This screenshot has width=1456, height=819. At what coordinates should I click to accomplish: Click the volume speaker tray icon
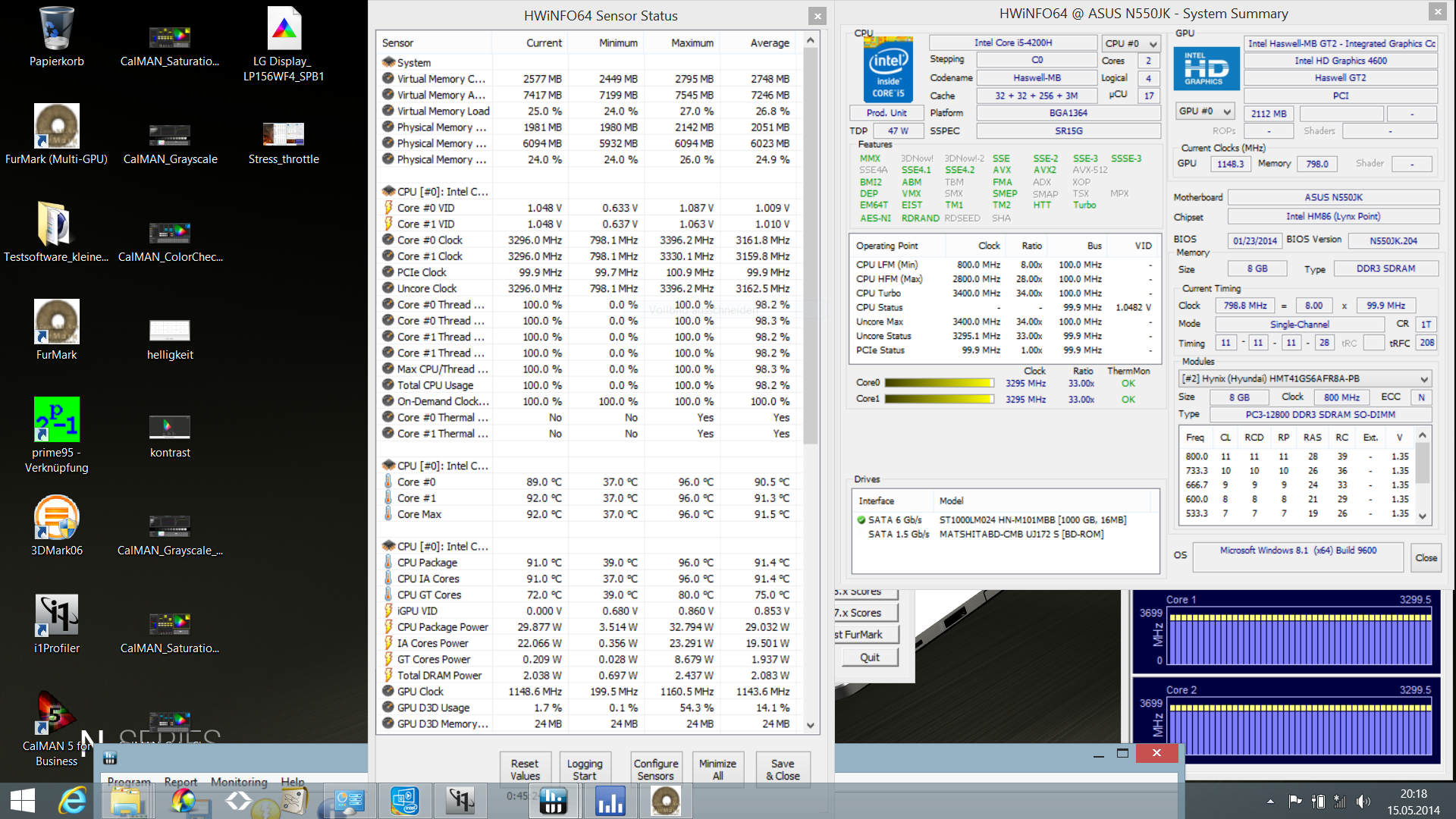pyautogui.click(x=1363, y=802)
